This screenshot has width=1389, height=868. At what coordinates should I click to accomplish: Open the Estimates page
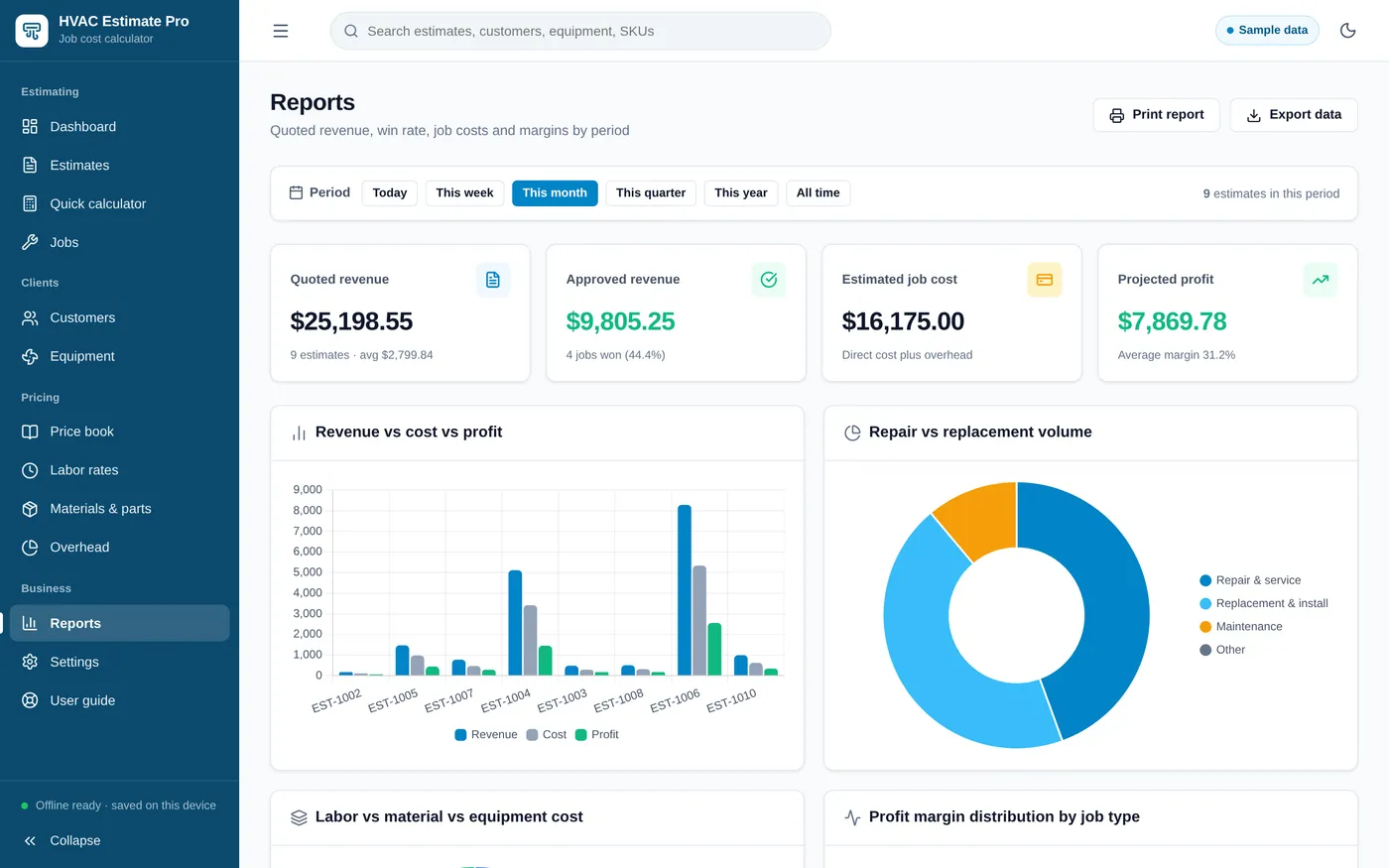[119, 166]
